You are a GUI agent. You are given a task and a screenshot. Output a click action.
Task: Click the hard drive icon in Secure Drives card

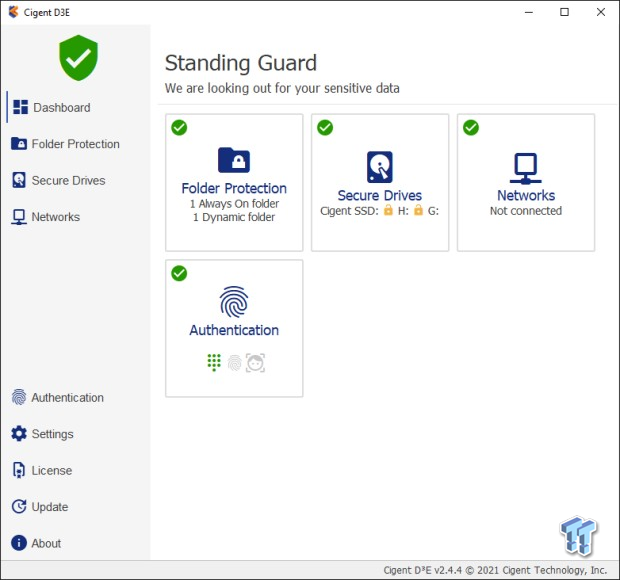click(x=380, y=167)
